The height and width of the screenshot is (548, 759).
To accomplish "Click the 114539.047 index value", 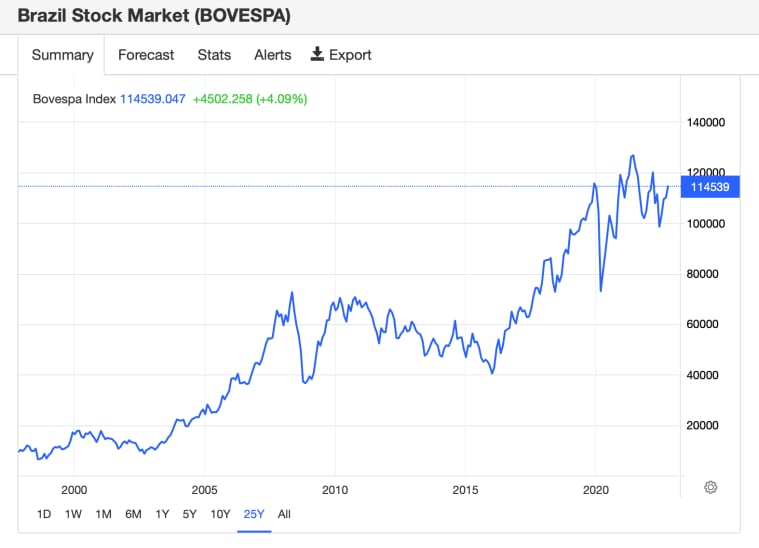I will pyautogui.click(x=152, y=99).
